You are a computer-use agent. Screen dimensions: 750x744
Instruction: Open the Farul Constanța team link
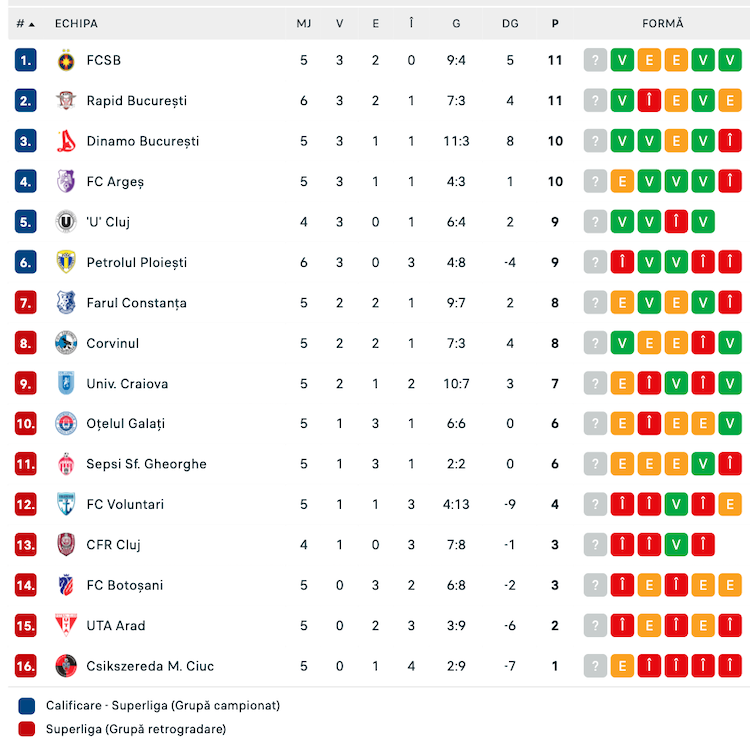point(136,303)
